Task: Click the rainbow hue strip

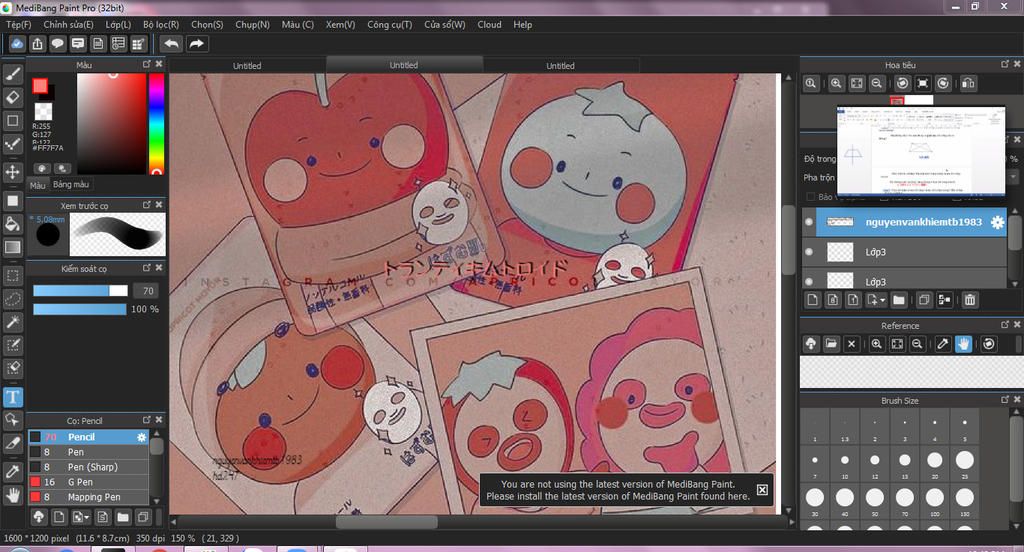Action: click(x=156, y=123)
